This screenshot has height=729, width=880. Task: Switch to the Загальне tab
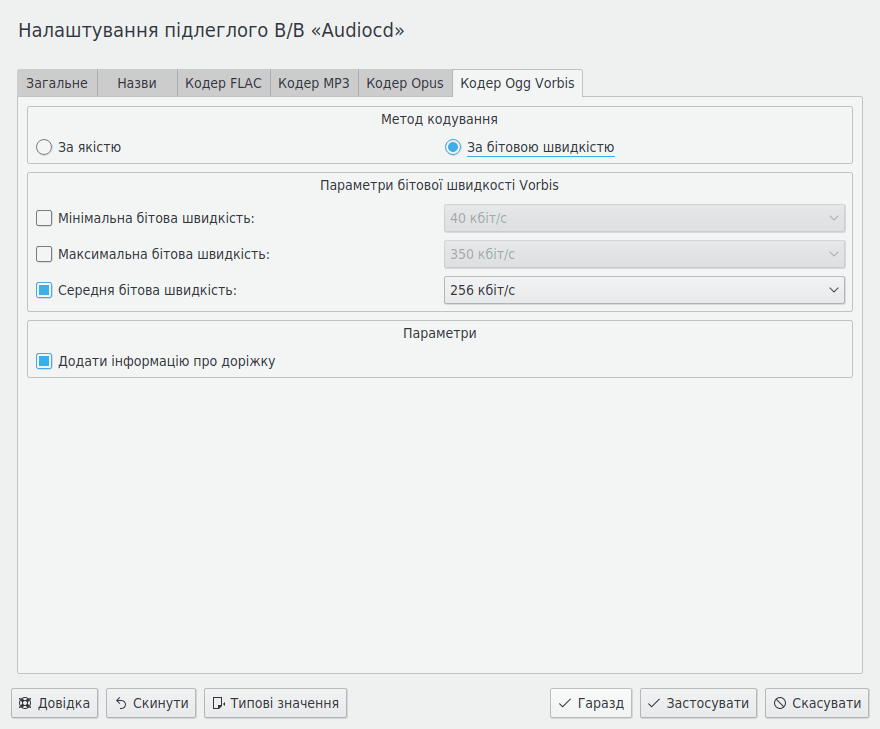[57, 83]
